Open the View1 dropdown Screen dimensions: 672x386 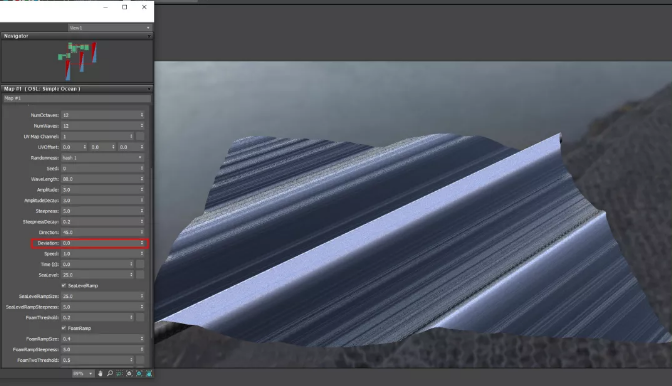coord(110,28)
